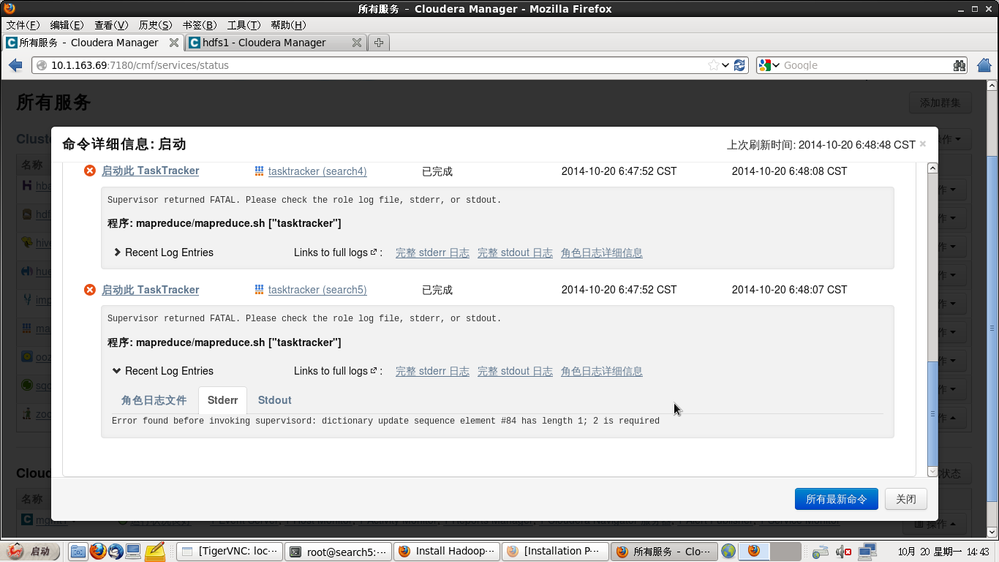999x562 pixels.
Task: Open the 书签(B) menu
Action: tap(199, 25)
